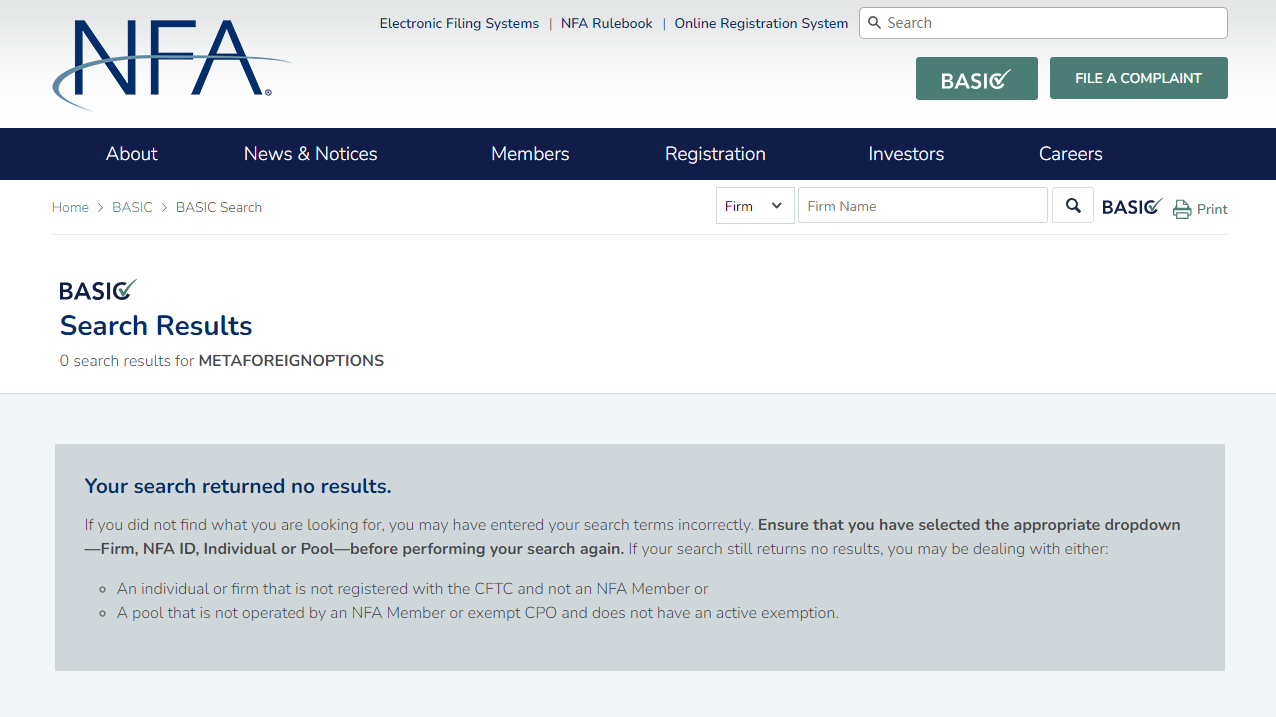Click the Search Results heading

(156, 326)
